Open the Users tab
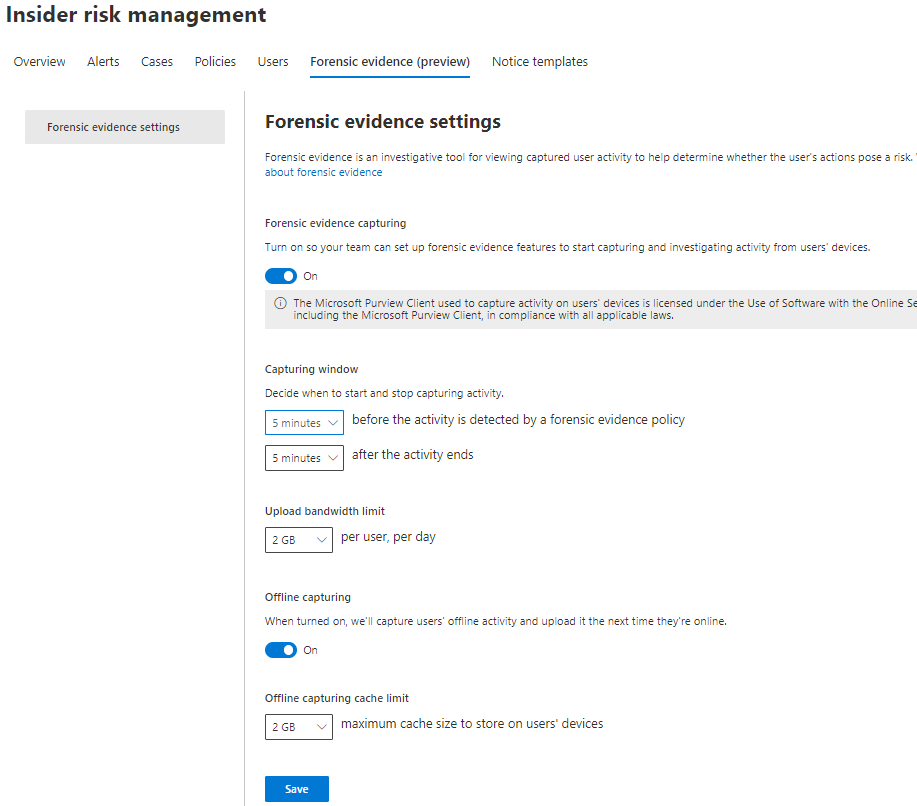The height and width of the screenshot is (806, 917). (x=272, y=61)
